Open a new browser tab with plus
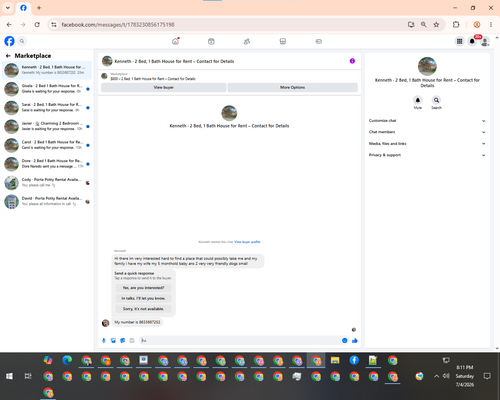This screenshot has width=500, height=400. coord(39,8)
